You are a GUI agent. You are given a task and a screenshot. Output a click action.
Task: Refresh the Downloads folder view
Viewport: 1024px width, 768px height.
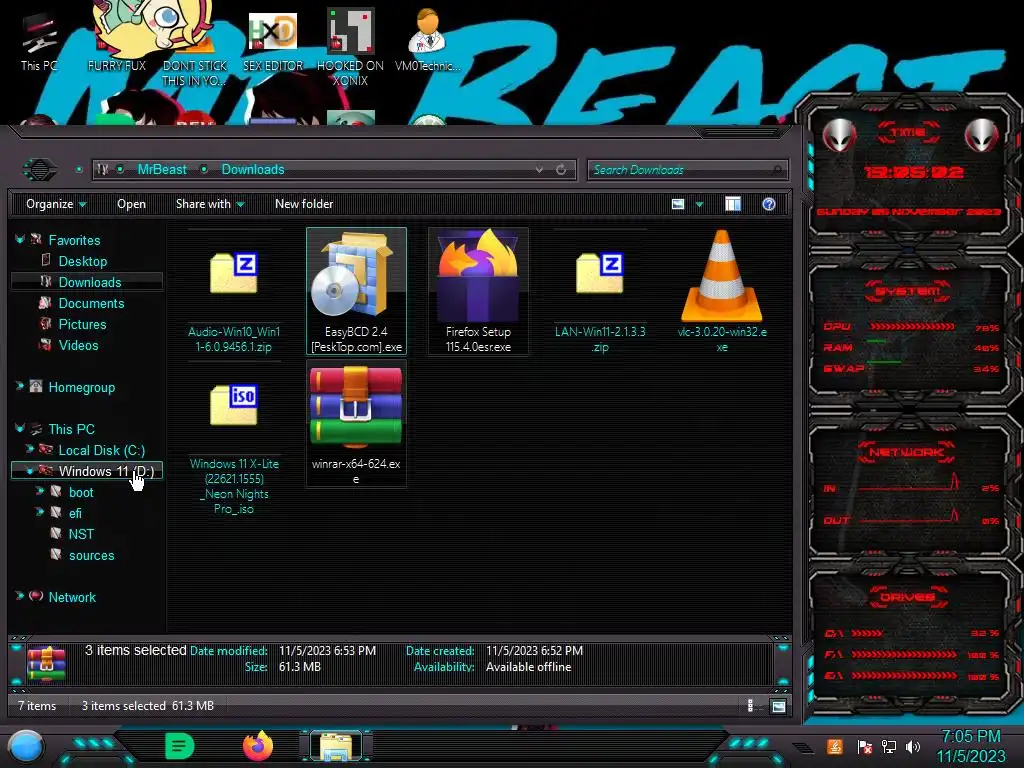(x=561, y=170)
